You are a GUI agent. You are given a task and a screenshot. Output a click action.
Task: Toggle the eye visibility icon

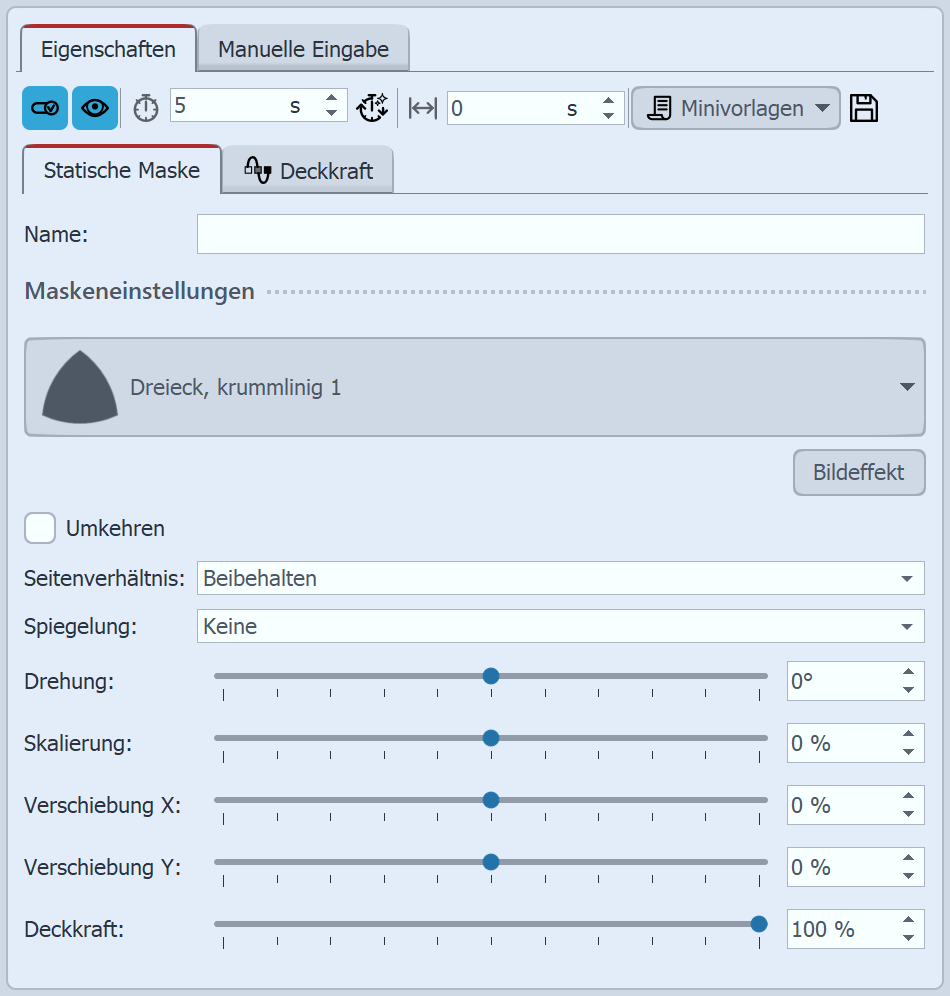coord(95,109)
